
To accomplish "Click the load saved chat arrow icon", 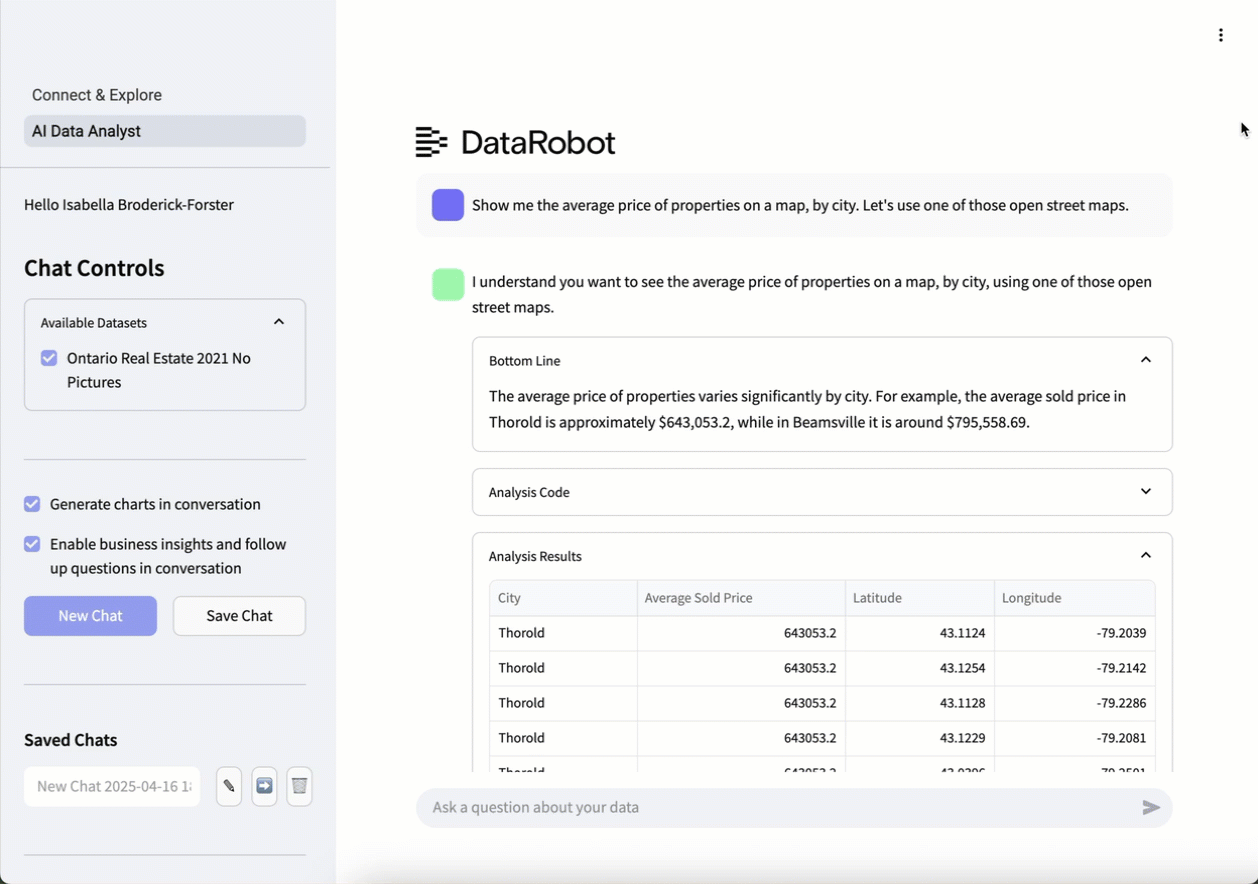I will coord(264,786).
